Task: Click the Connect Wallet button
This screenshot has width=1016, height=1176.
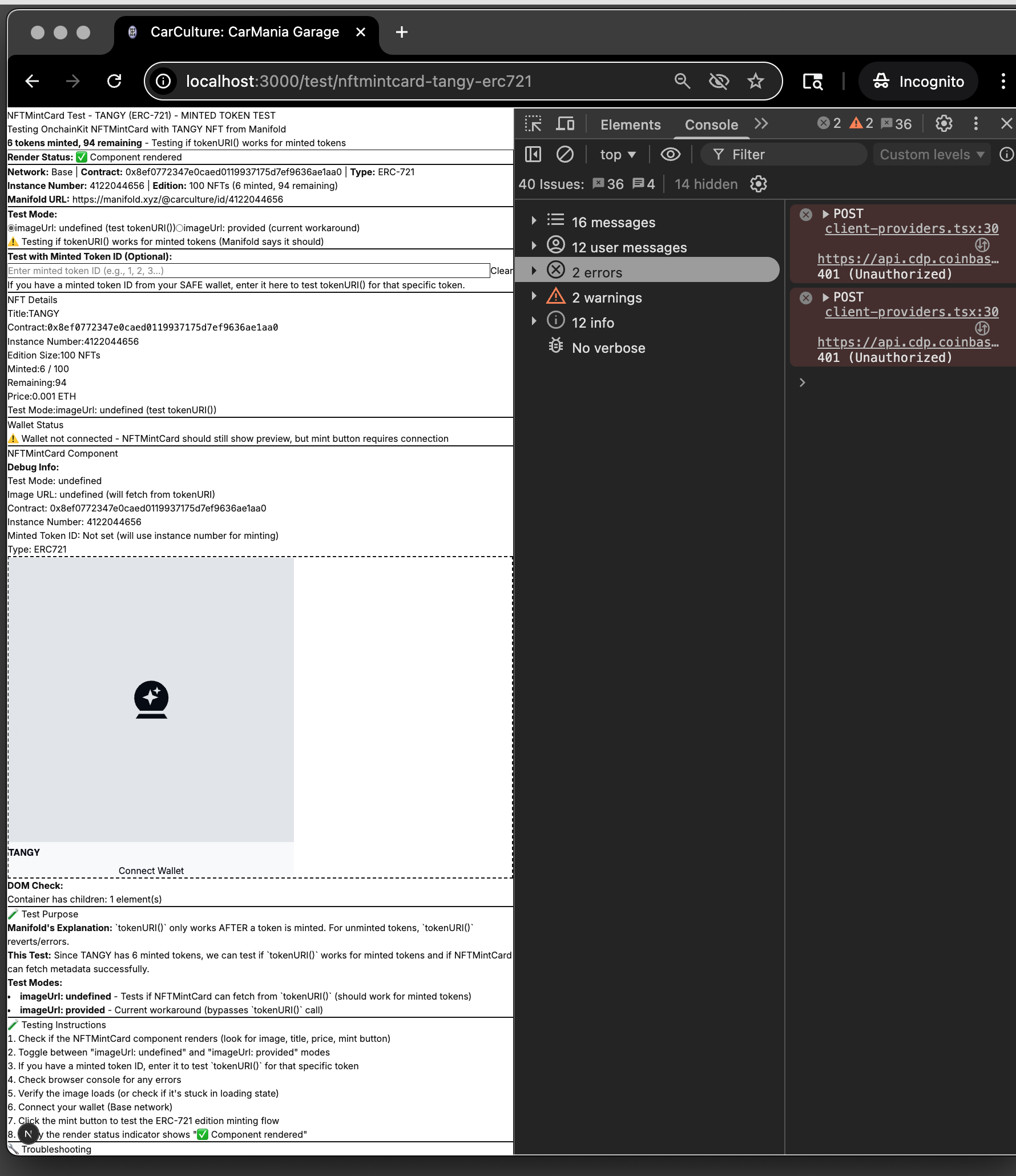Action: click(151, 871)
